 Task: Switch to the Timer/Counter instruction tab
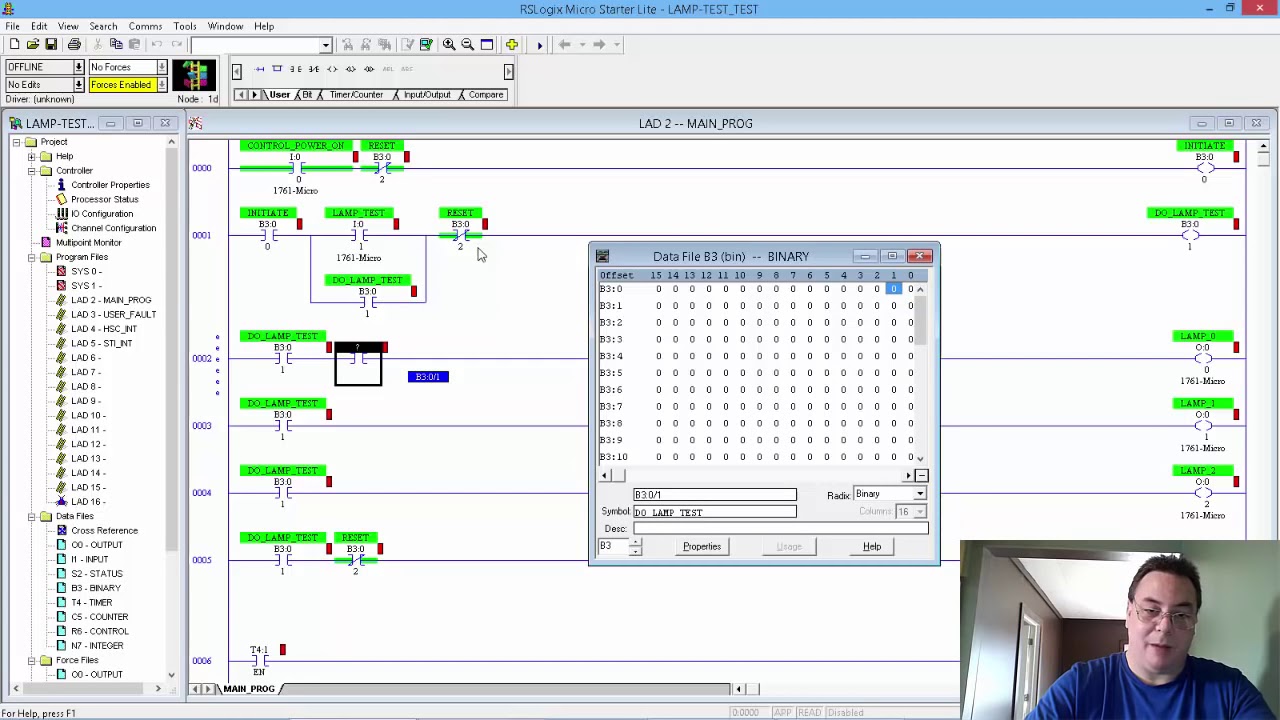pyautogui.click(x=356, y=95)
